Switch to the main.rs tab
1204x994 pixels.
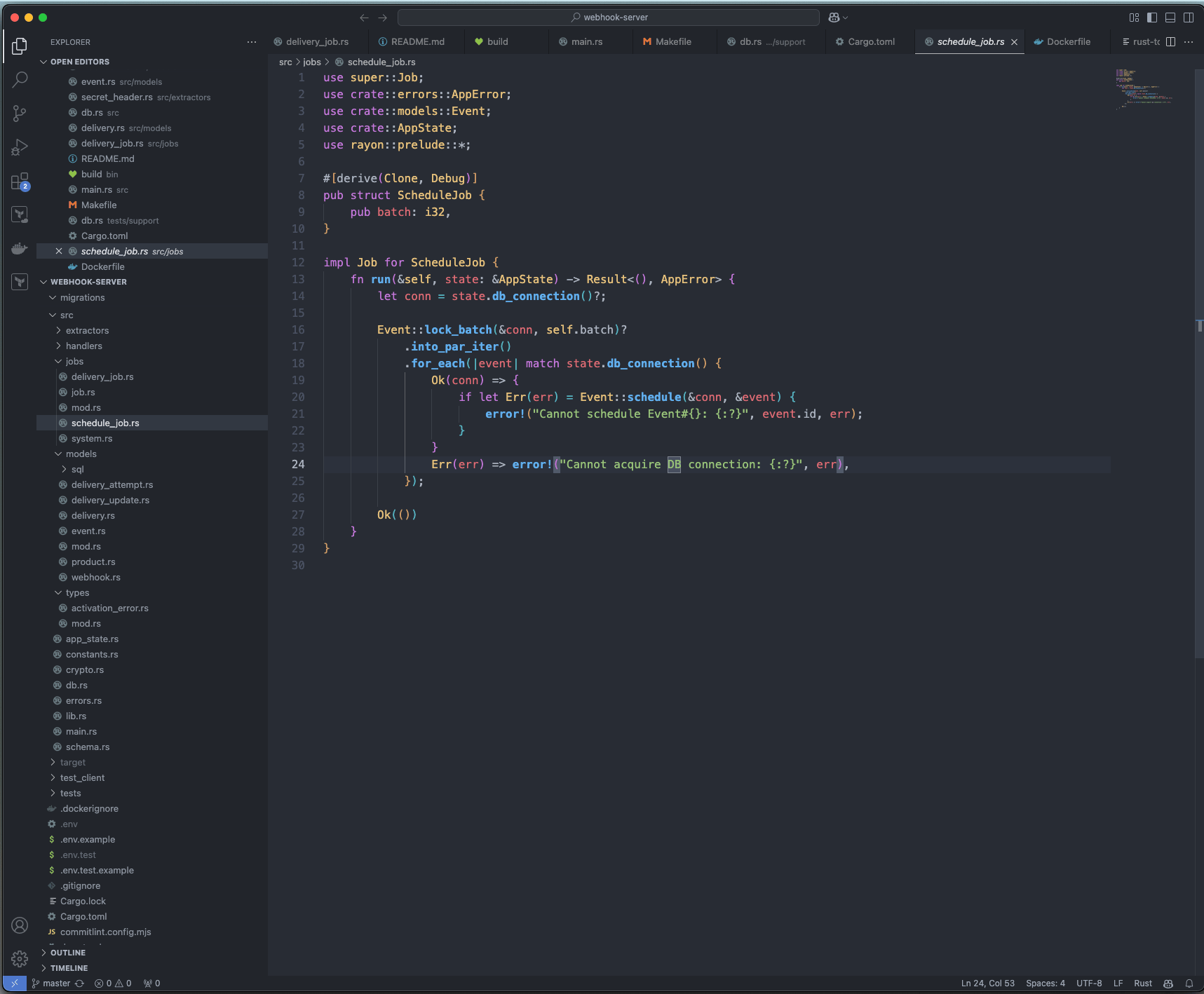[587, 41]
